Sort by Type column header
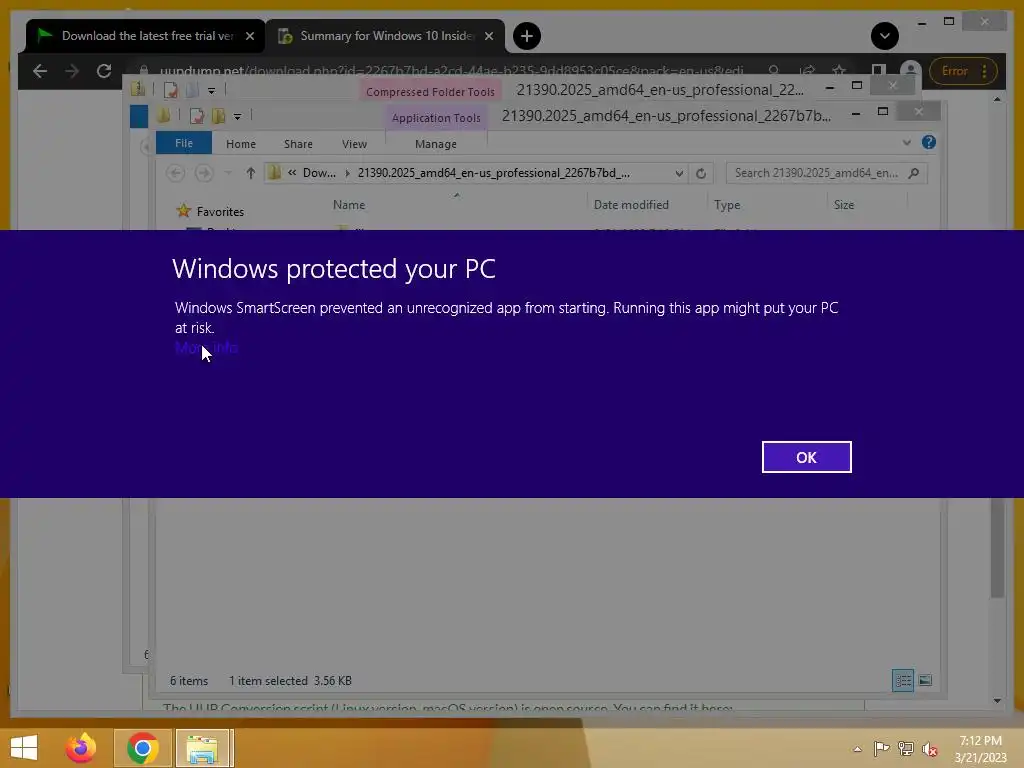This screenshot has width=1024, height=768. [727, 204]
